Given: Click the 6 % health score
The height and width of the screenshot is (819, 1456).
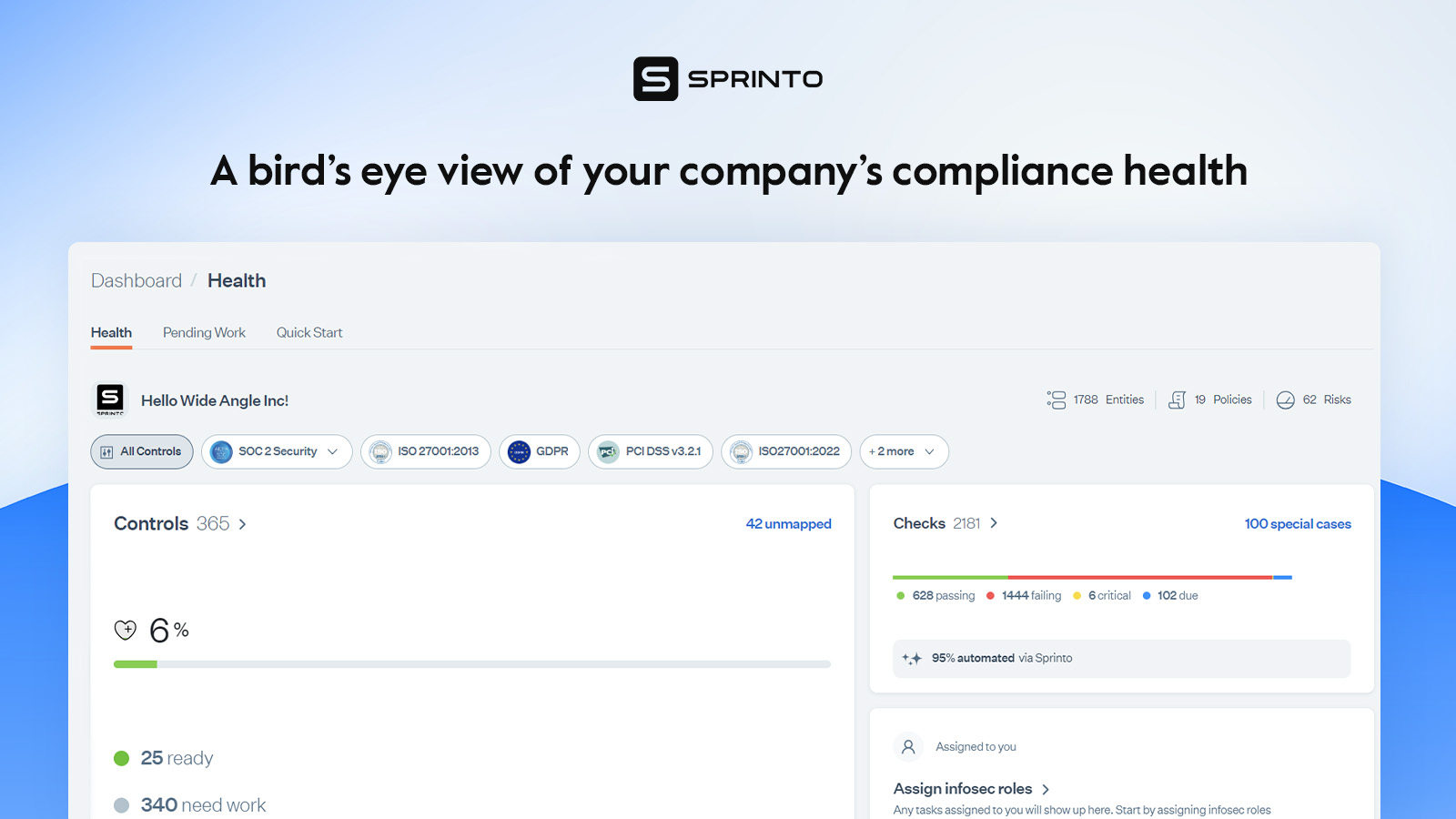Looking at the screenshot, I should pos(169,630).
